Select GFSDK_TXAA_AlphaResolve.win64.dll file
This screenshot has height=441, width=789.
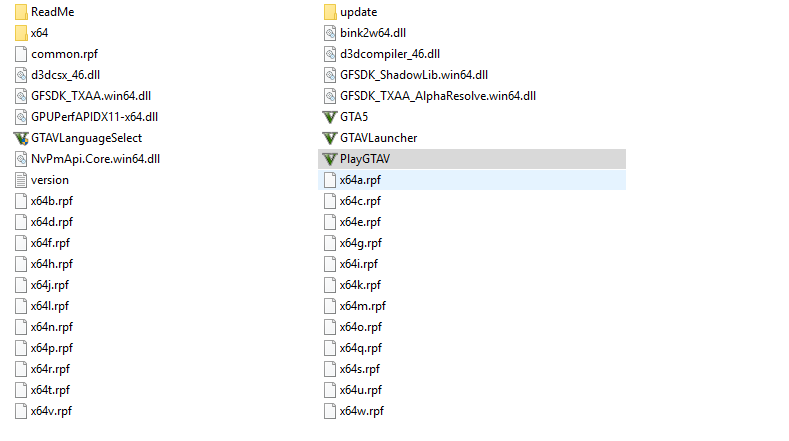click(430, 96)
